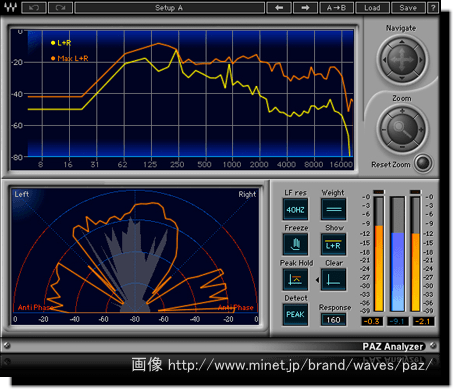
Task: Zoom out horizontally with the left minus
Action: 384,129
